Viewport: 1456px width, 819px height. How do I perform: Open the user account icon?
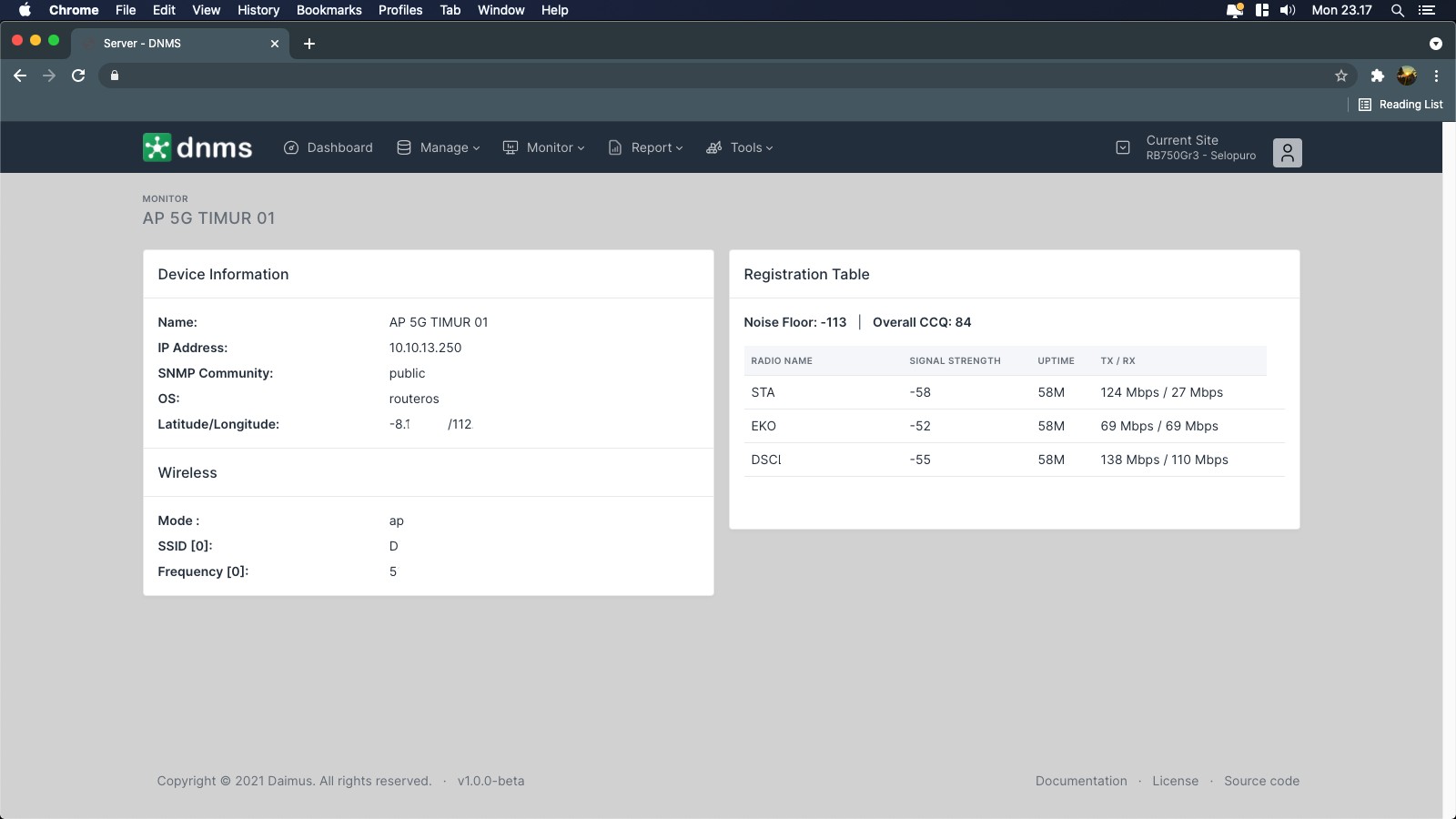click(x=1287, y=152)
